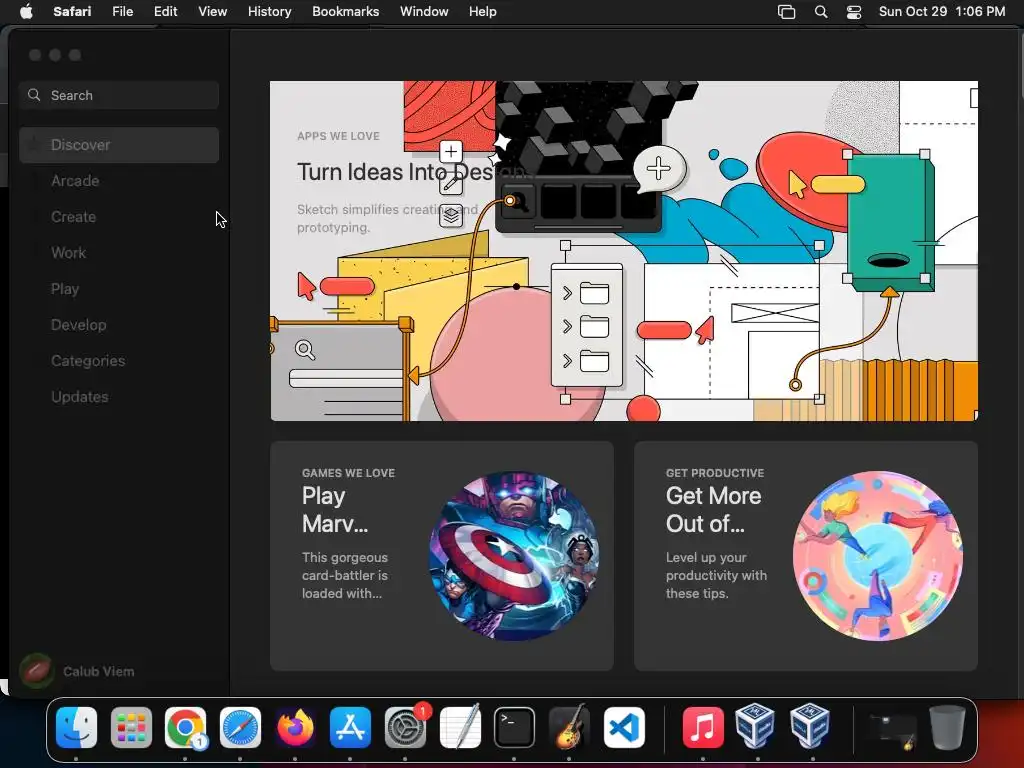
Task: Open System Preferences with the update badge
Action: pyautogui.click(x=406, y=727)
